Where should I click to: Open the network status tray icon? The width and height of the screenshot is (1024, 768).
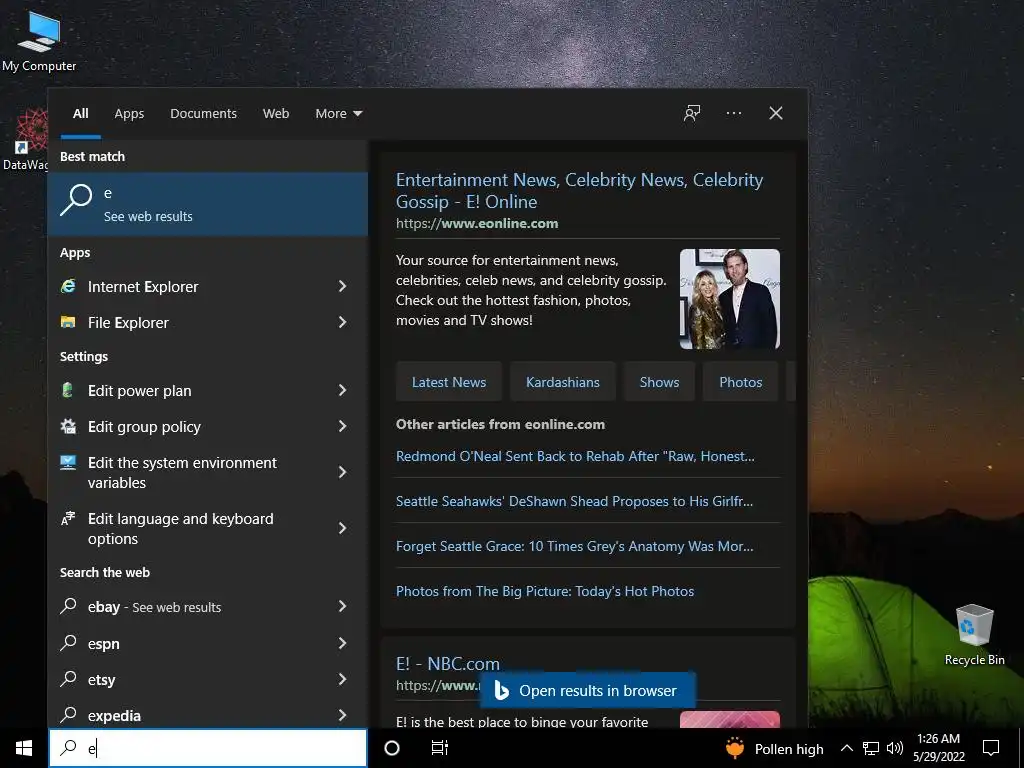pyautogui.click(x=871, y=748)
